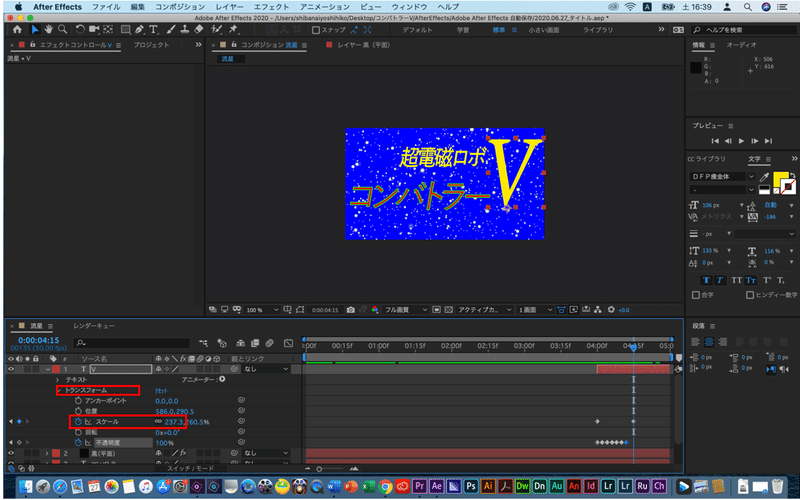Select the Pen tool
Screen dimensions: 800x500
pos(140,30)
